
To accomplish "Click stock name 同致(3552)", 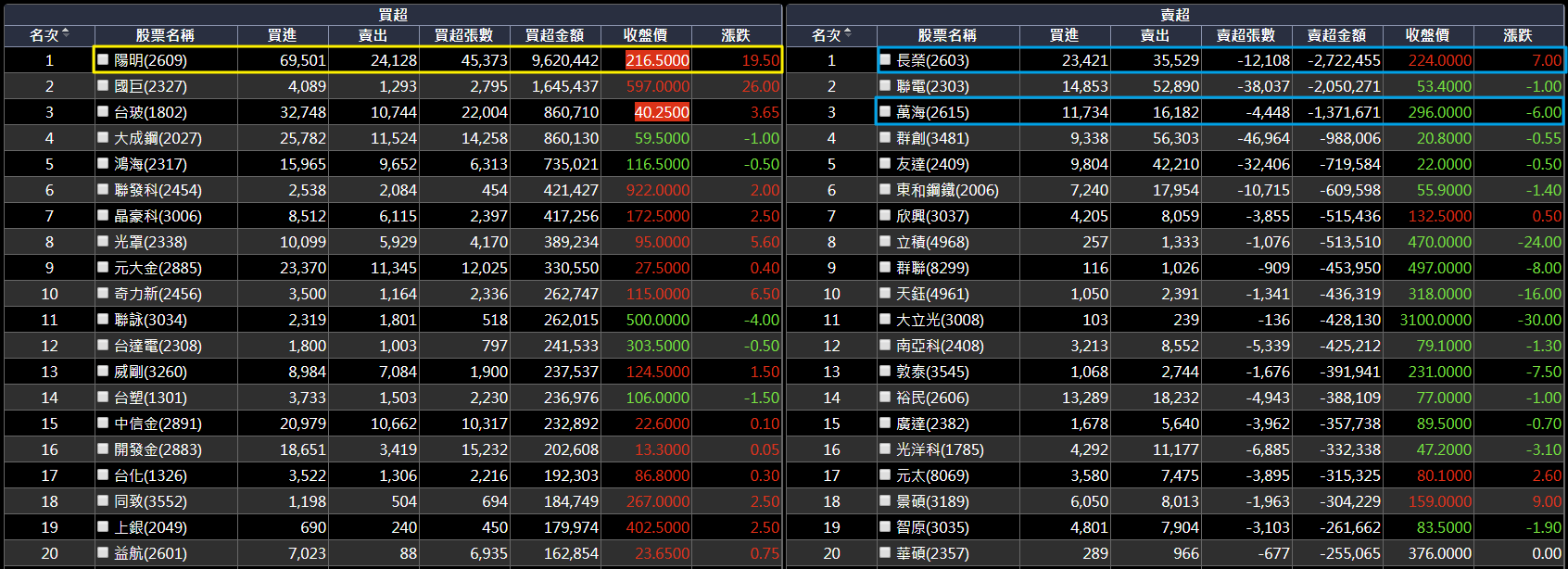I will [150, 501].
